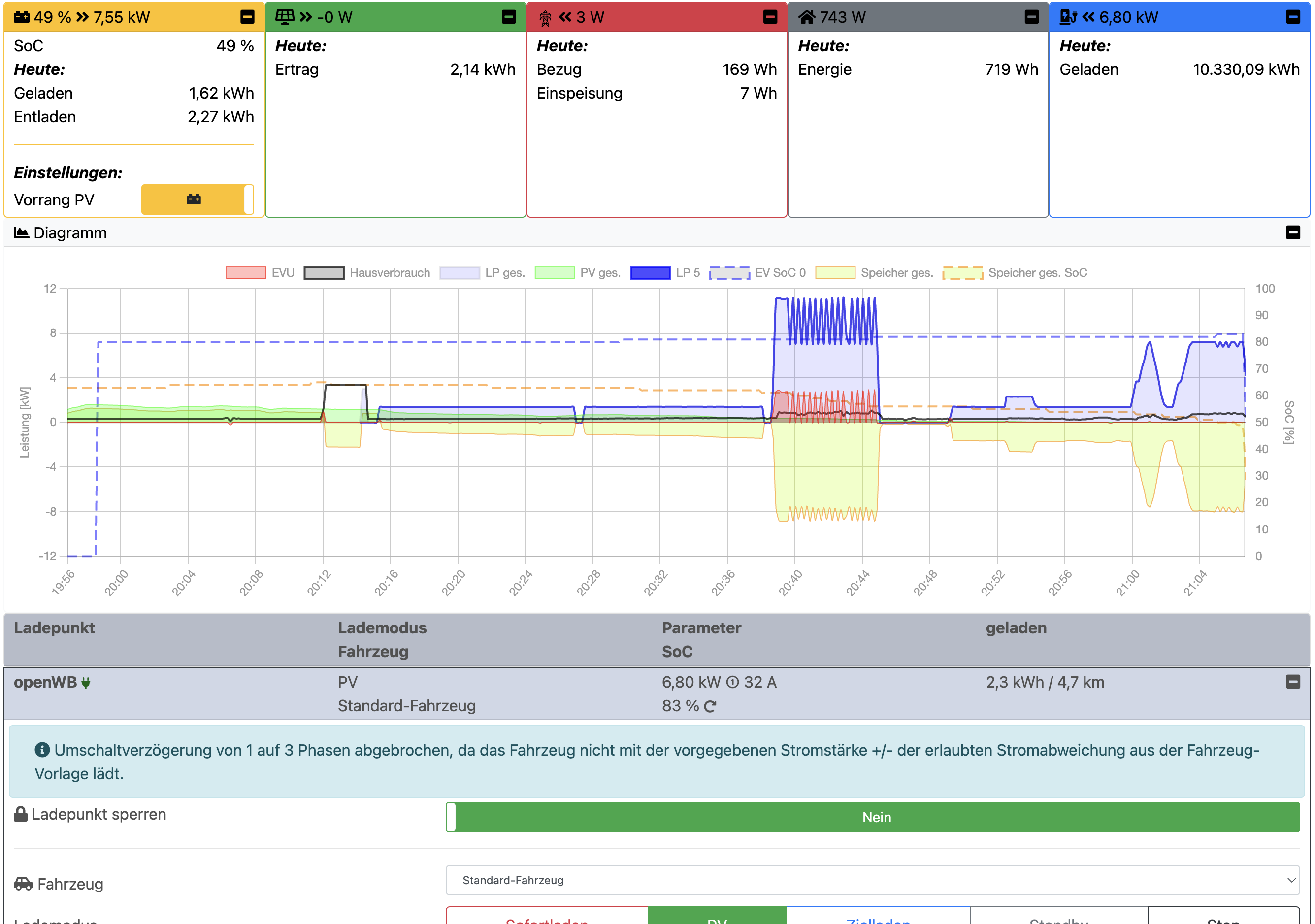
Task: Click the Zielladen mode button
Action: point(878,918)
